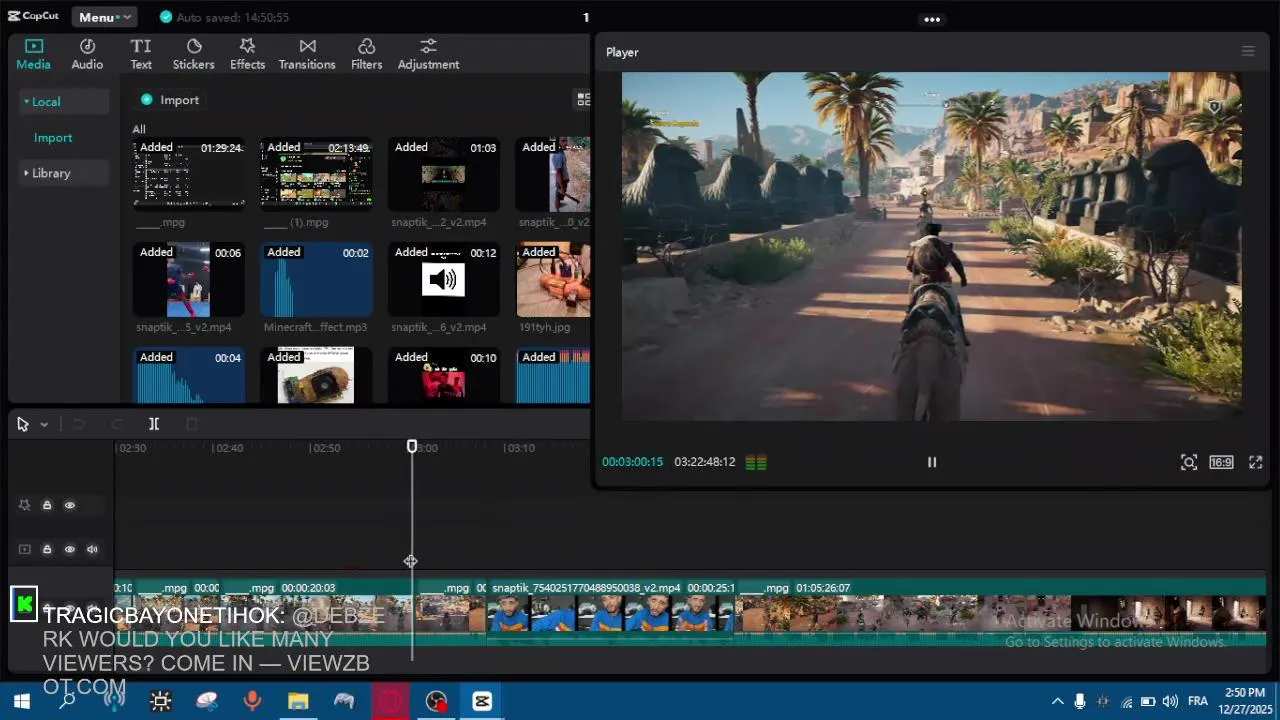
Task: Mute the video overlay track audio
Action: pos(92,549)
